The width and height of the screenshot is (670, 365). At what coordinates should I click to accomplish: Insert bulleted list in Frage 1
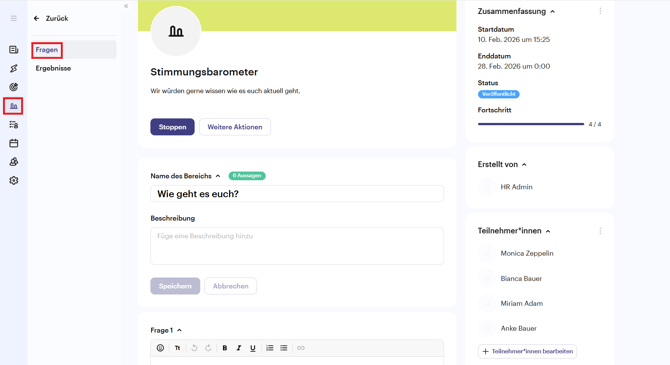pos(284,348)
